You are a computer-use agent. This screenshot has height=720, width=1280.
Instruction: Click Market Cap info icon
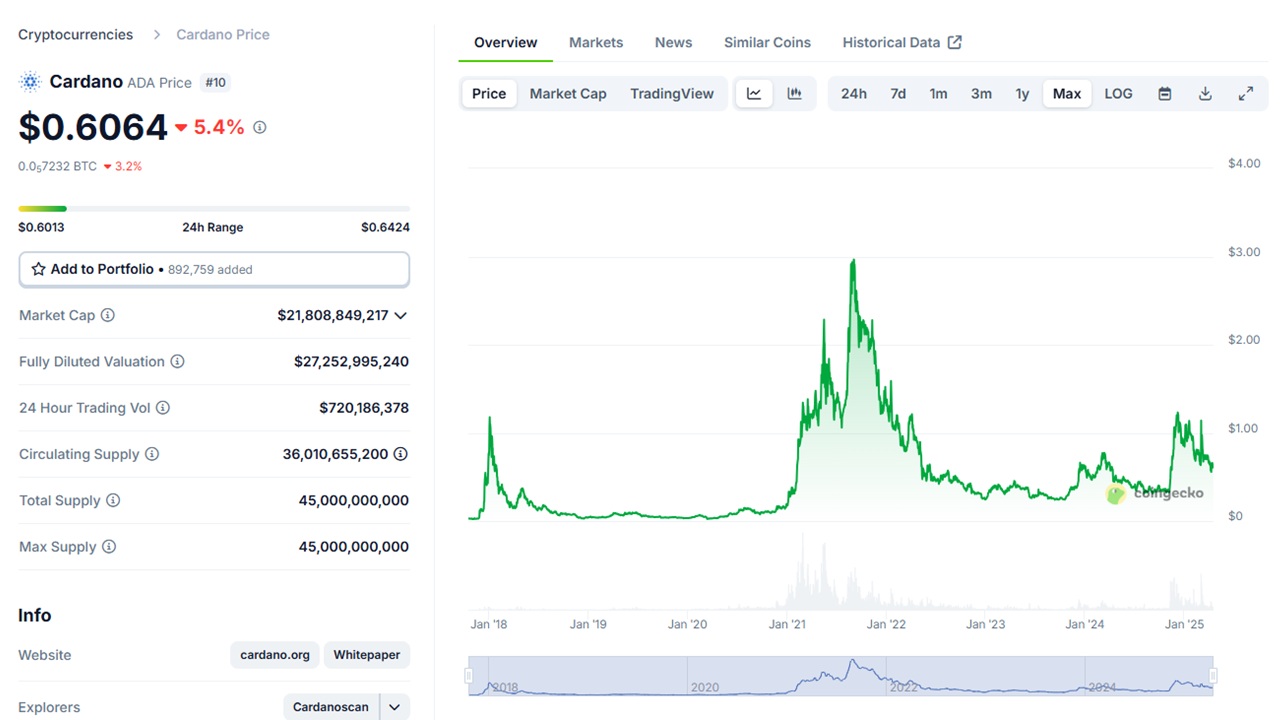click(x=108, y=315)
